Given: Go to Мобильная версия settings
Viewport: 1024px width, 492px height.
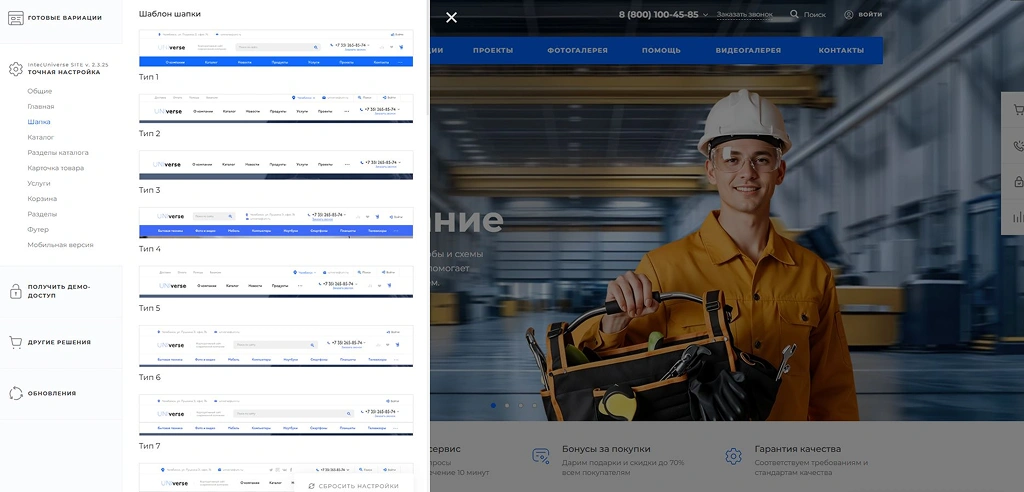Looking at the screenshot, I should tap(60, 245).
